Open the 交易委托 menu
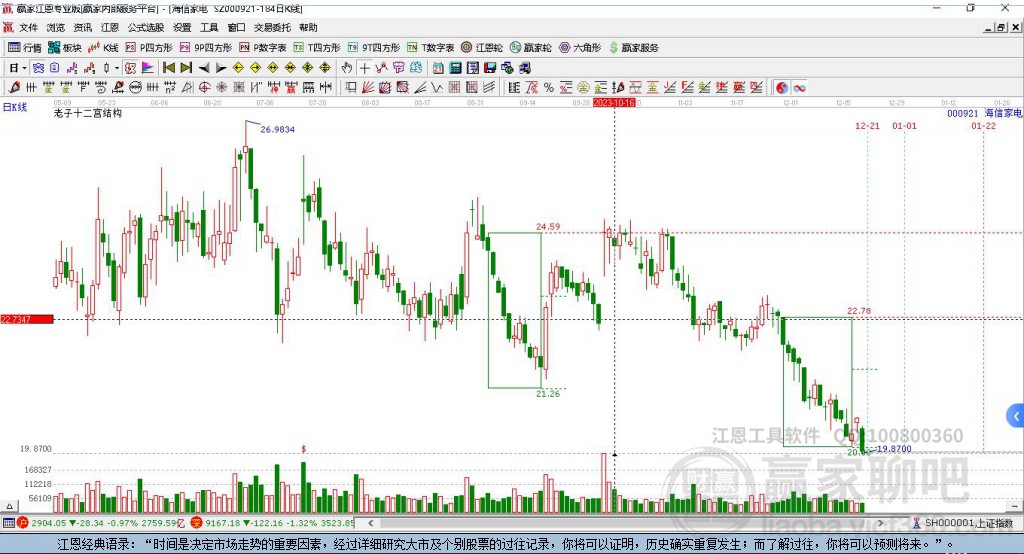Image resolution: width=1024 pixels, height=554 pixels. point(272,27)
